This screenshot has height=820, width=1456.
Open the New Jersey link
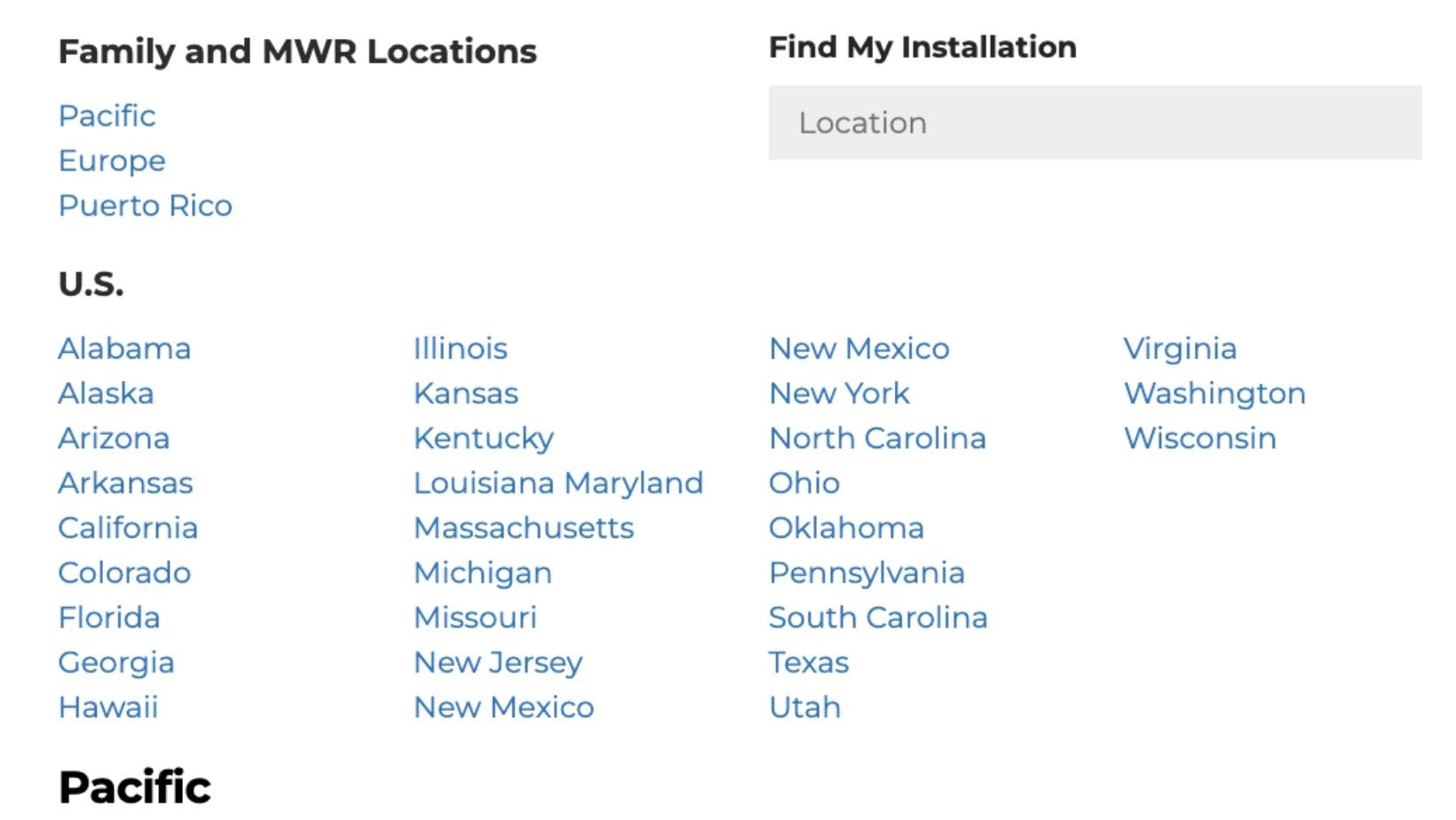point(498,663)
